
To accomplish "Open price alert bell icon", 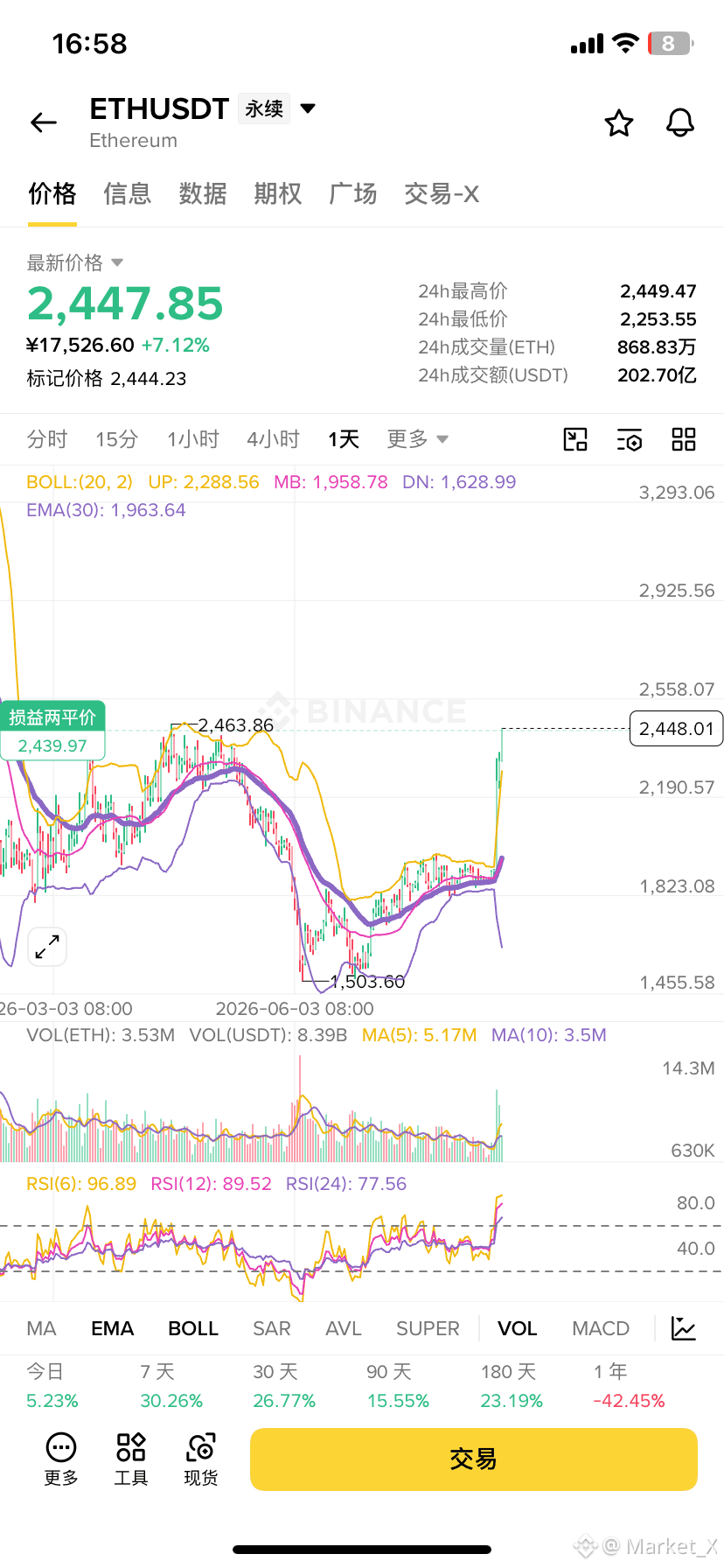I will (x=680, y=123).
